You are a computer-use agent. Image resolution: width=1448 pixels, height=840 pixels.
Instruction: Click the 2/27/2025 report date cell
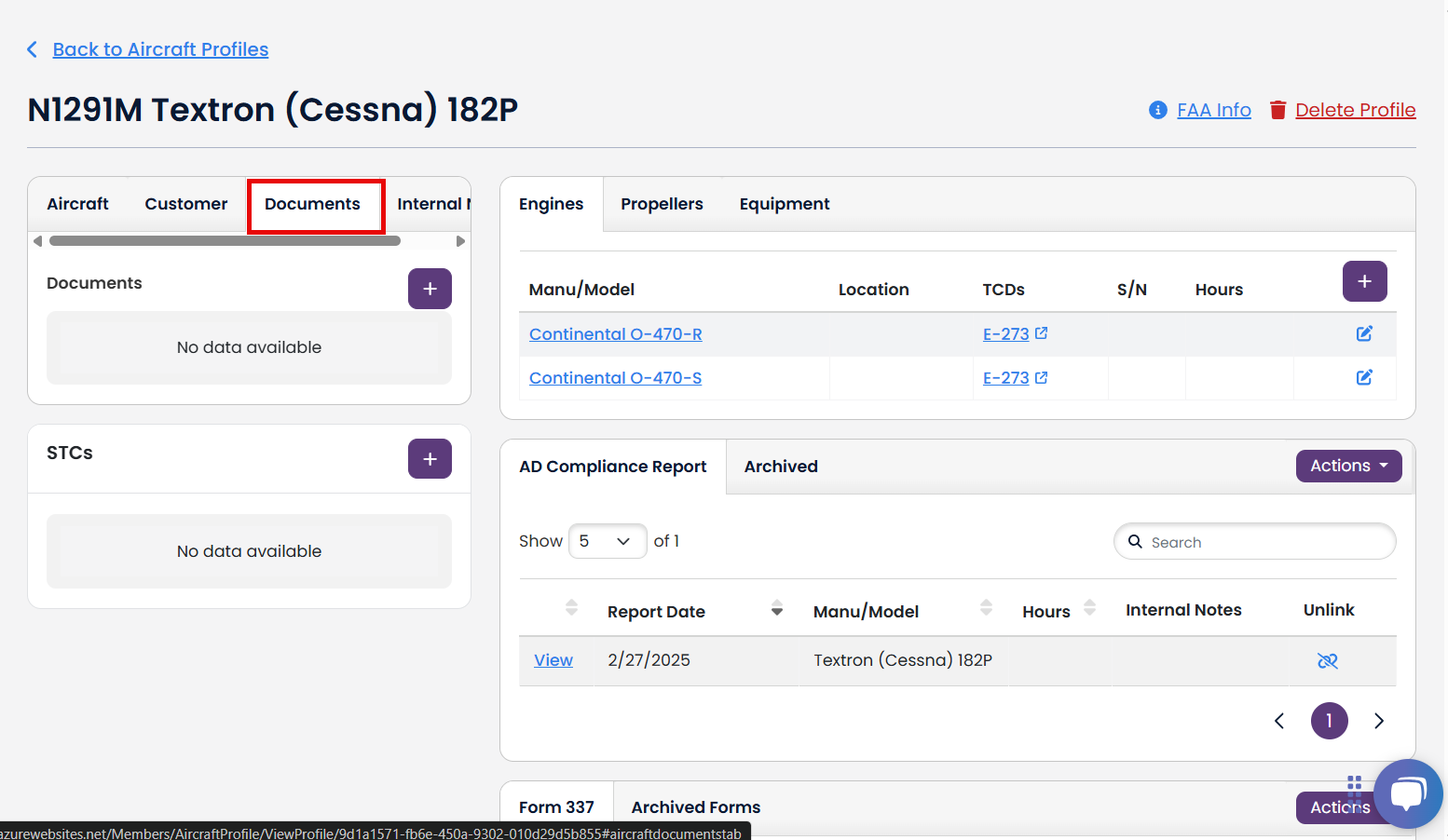click(x=649, y=660)
